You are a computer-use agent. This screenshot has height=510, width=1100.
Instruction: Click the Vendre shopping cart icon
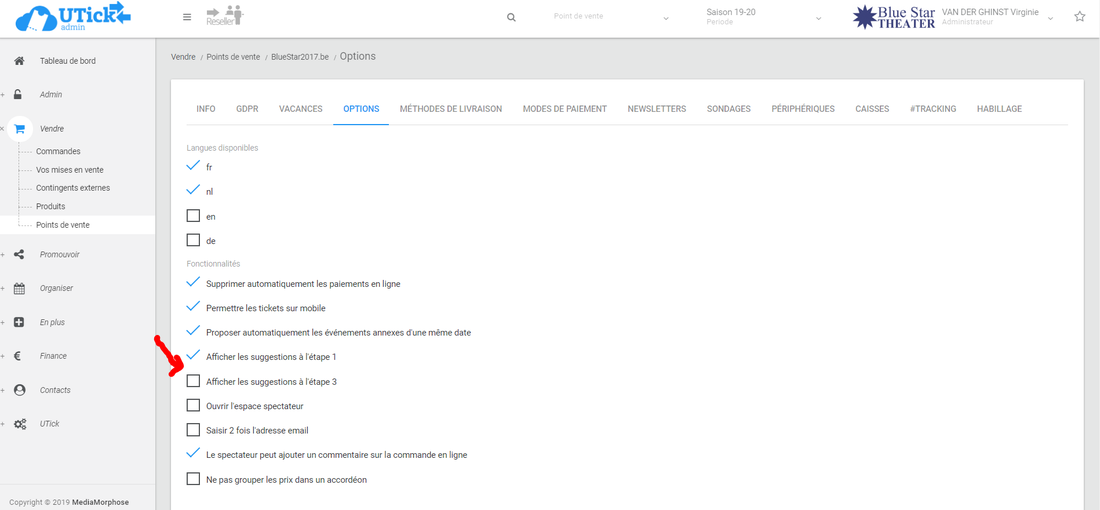[x=19, y=129]
